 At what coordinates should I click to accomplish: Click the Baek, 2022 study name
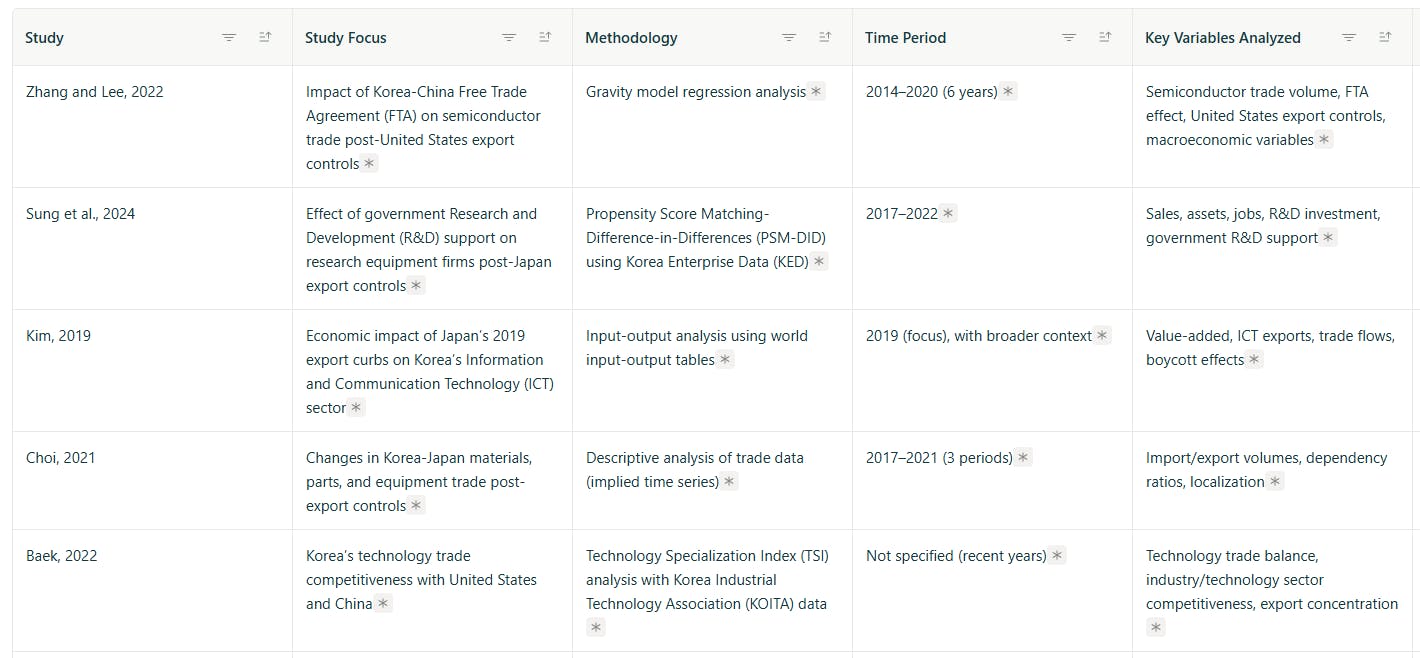point(61,556)
